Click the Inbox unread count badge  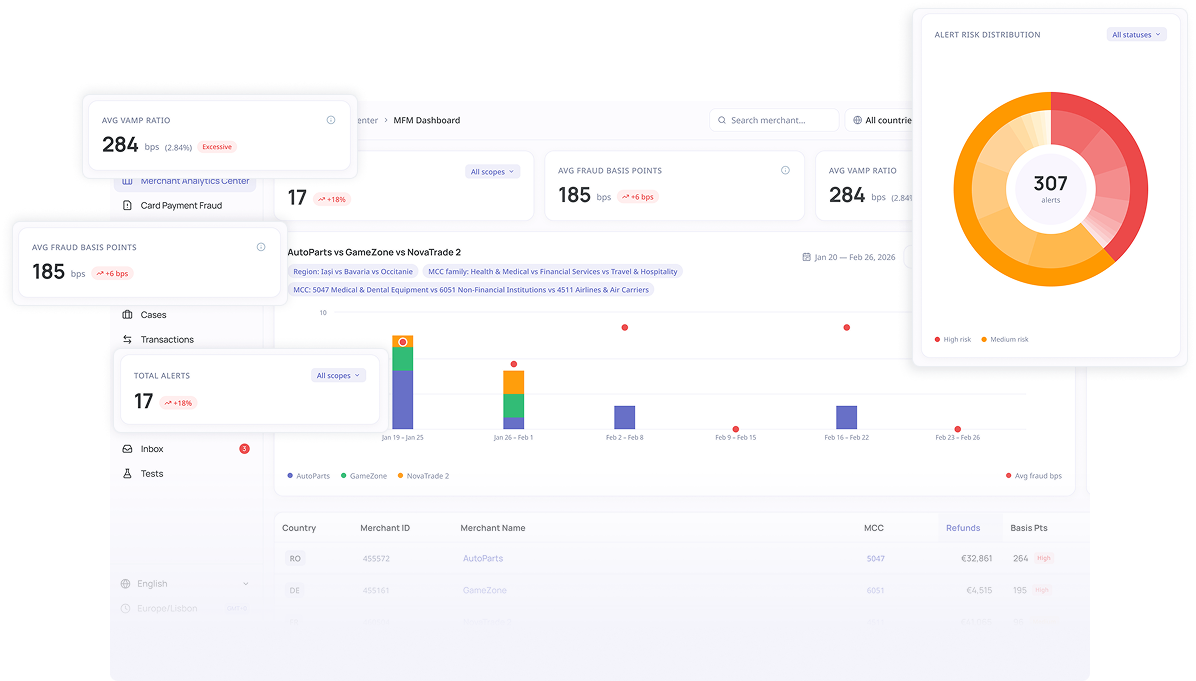point(244,448)
